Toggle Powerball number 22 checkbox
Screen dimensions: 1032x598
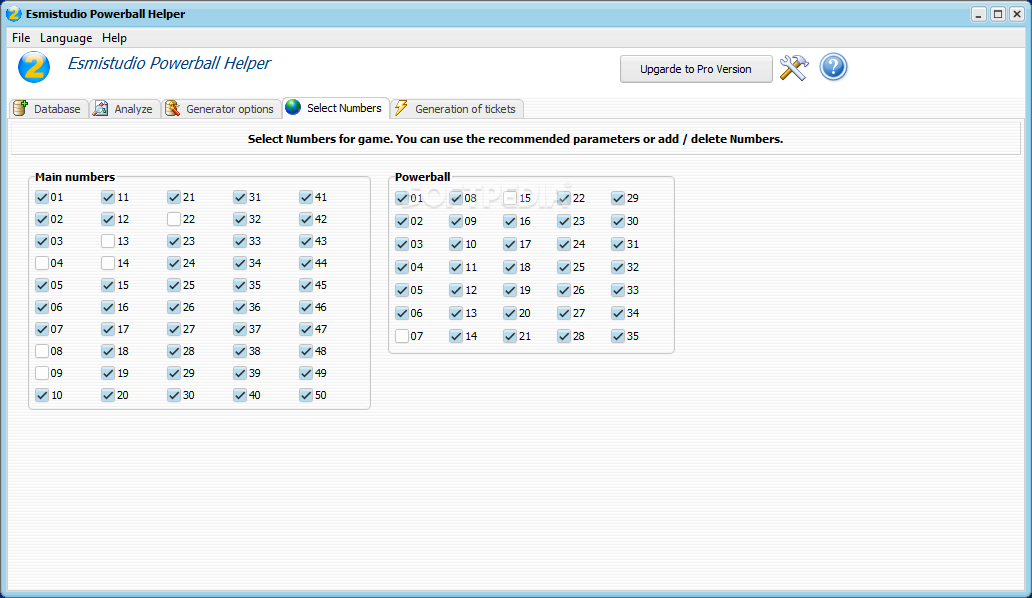click(x=564, y=198)
